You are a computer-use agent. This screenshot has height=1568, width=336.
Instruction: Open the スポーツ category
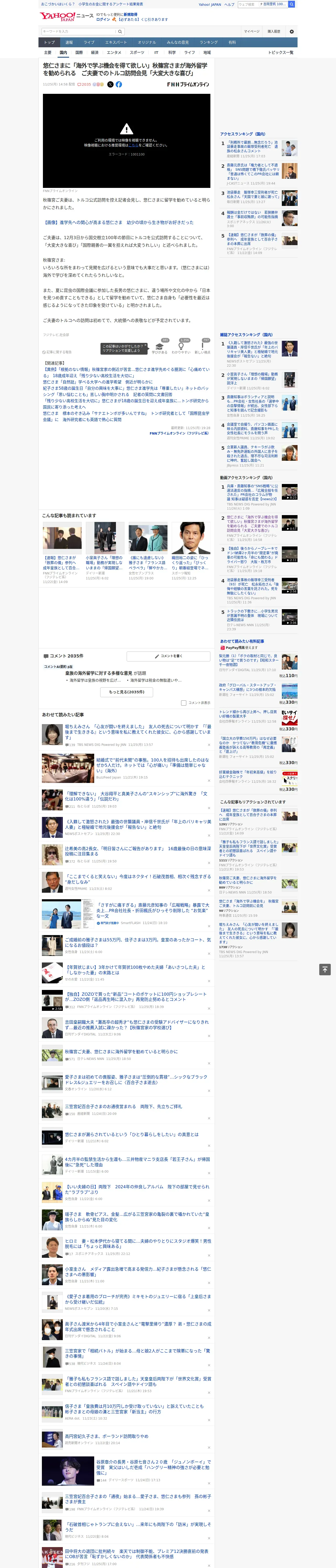click(x=137, y=52)
